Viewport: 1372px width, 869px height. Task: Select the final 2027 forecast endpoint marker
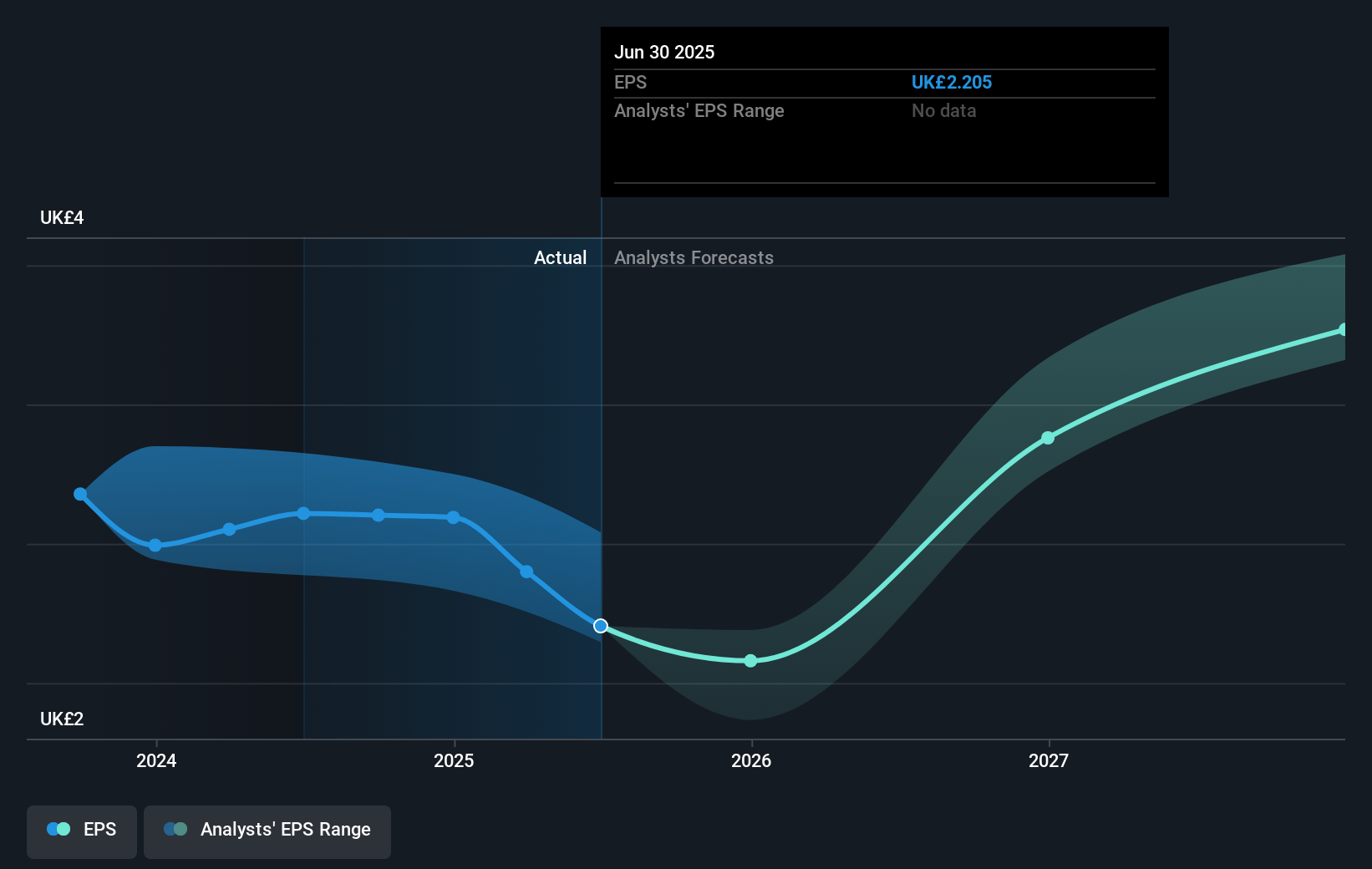point(1344,328)
